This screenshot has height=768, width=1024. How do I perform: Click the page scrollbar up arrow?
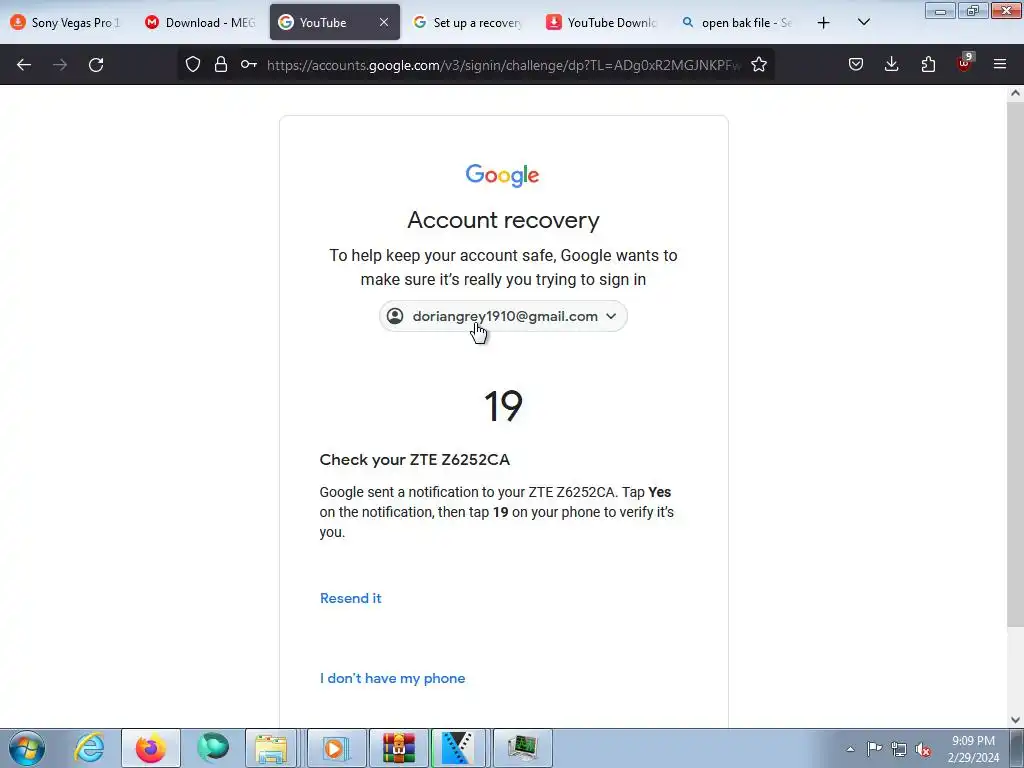[x=1015, y=93]
